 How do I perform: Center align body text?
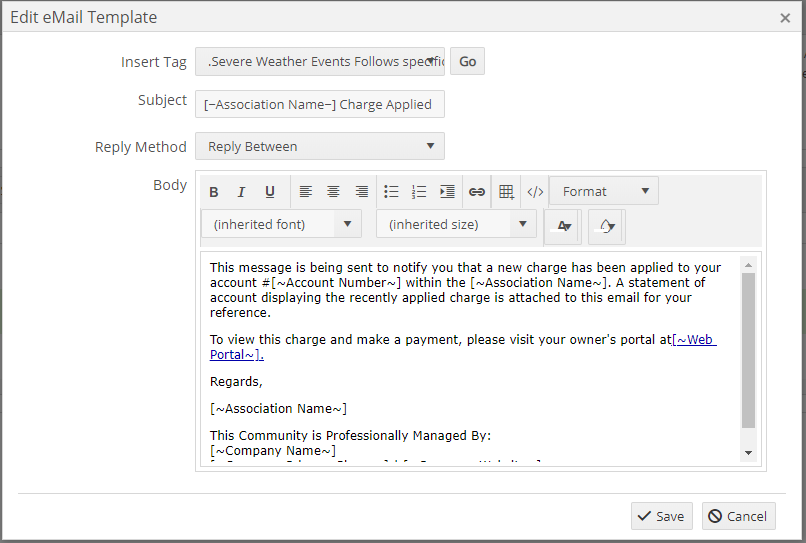333,192
